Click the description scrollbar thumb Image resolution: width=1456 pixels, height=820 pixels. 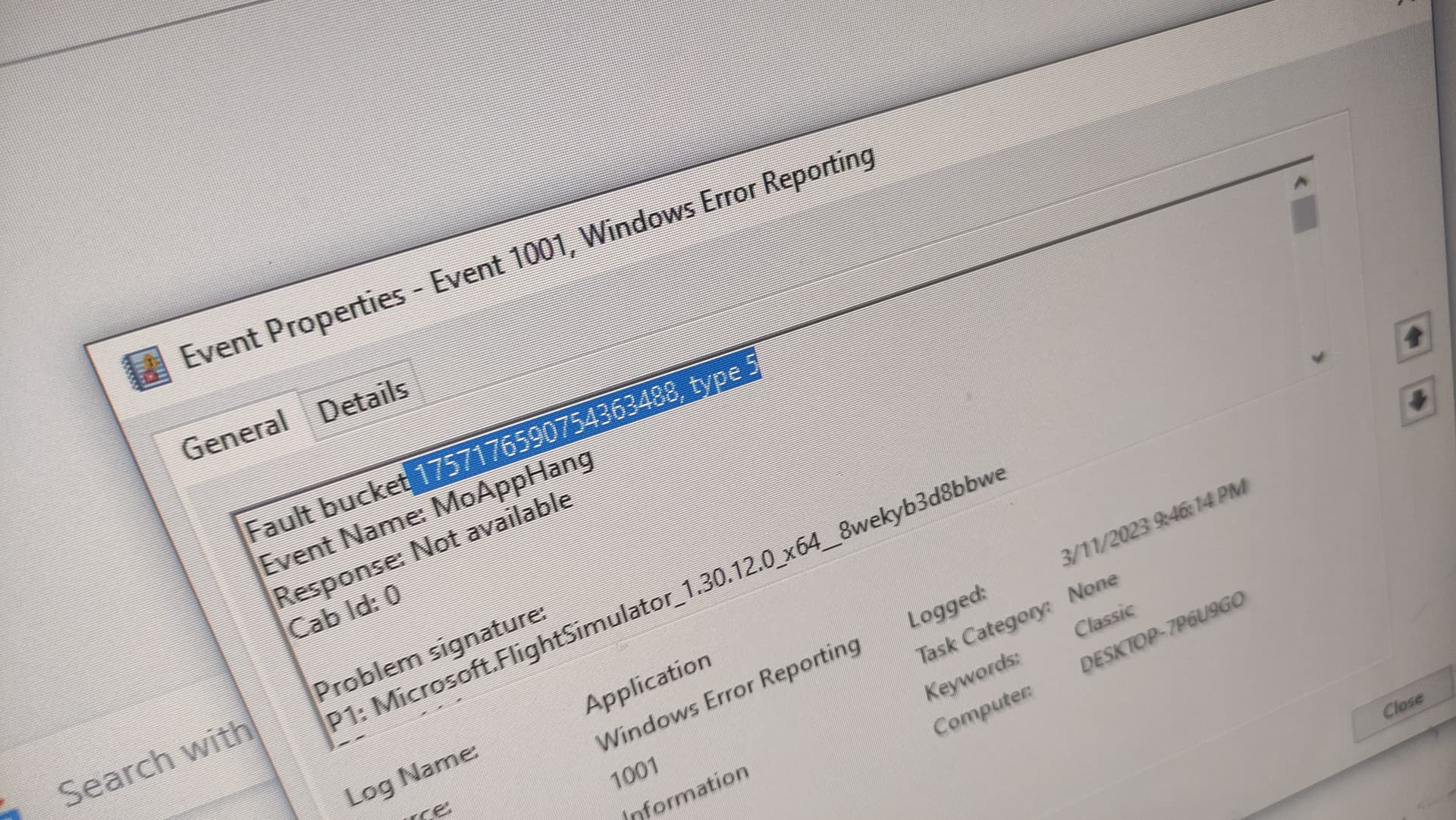[1304, 213]
